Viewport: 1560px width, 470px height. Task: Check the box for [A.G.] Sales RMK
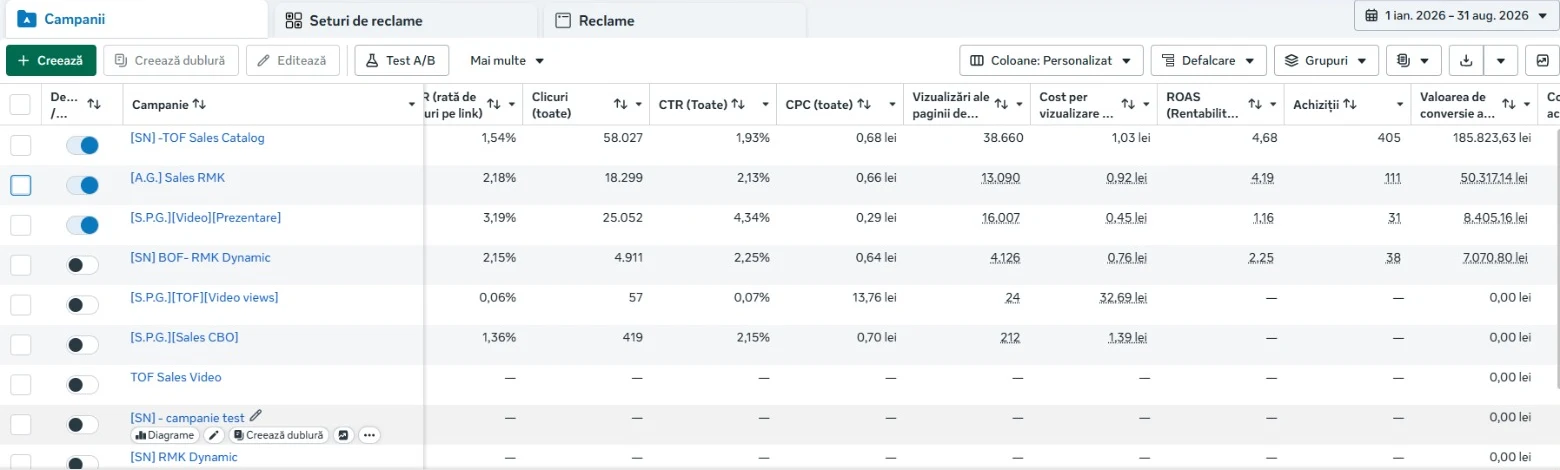click(20, 185)
